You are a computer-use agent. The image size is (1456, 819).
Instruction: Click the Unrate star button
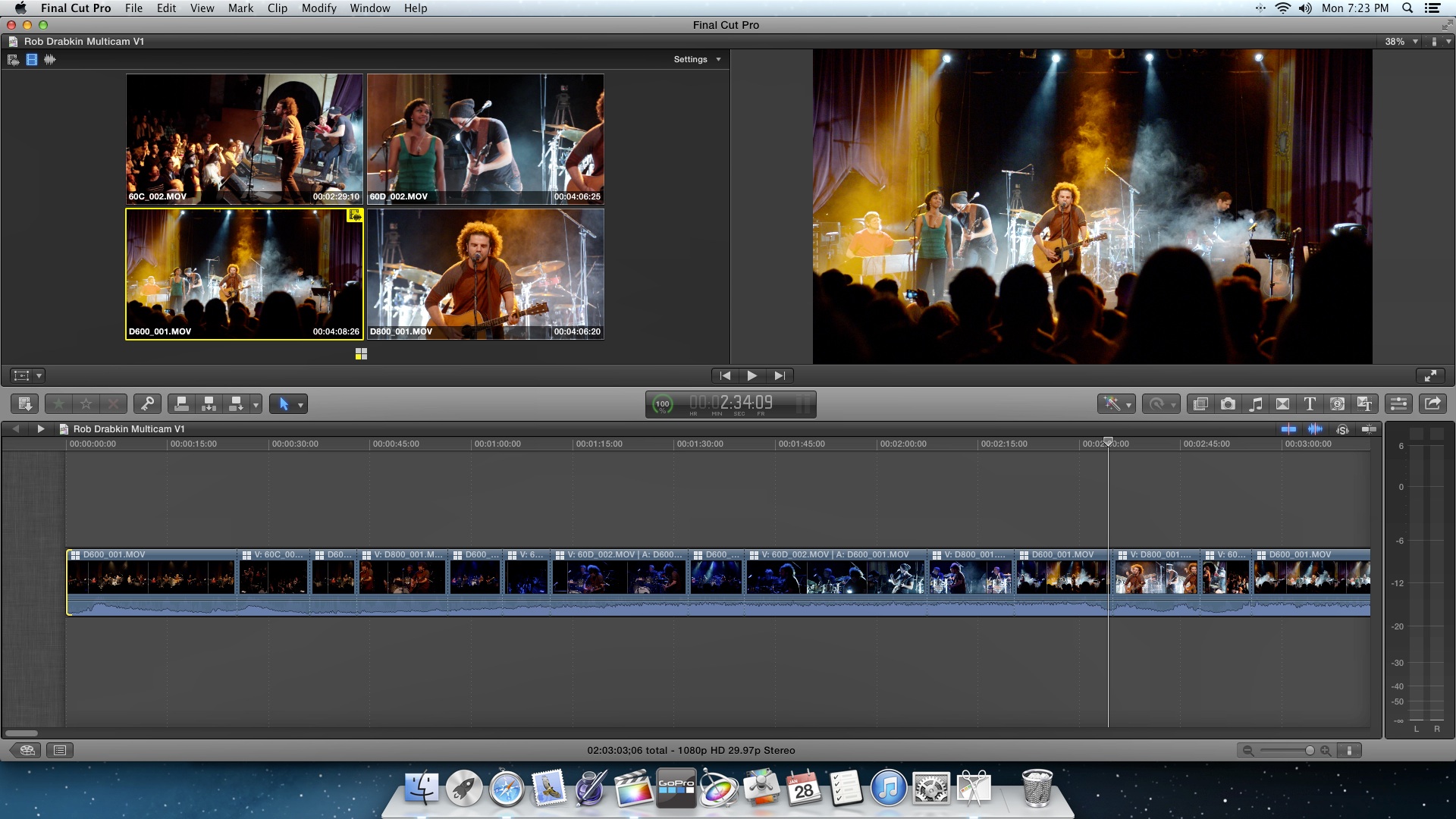[x=86, y=404]
